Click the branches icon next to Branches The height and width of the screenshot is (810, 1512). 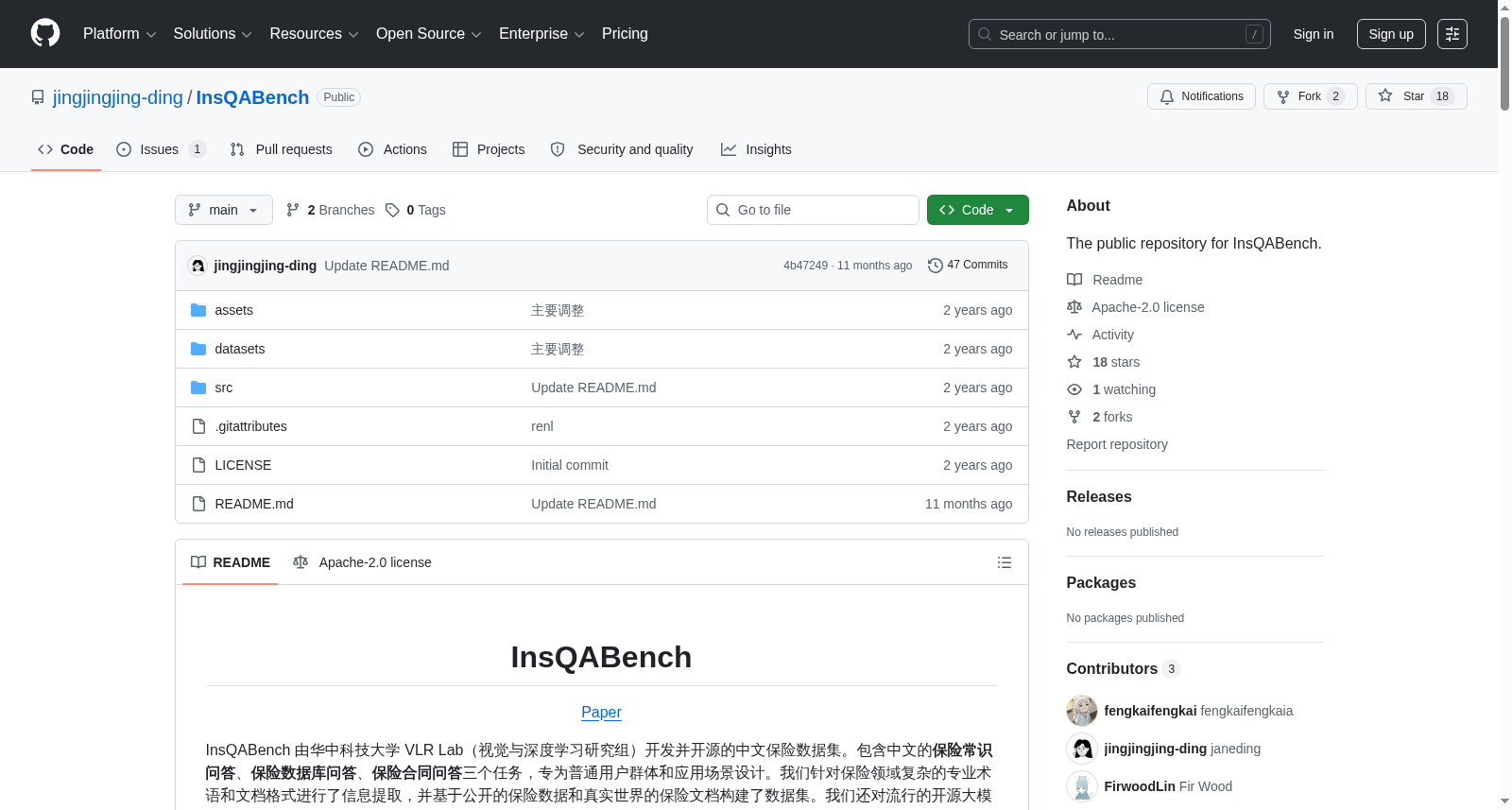coord(293,210)
